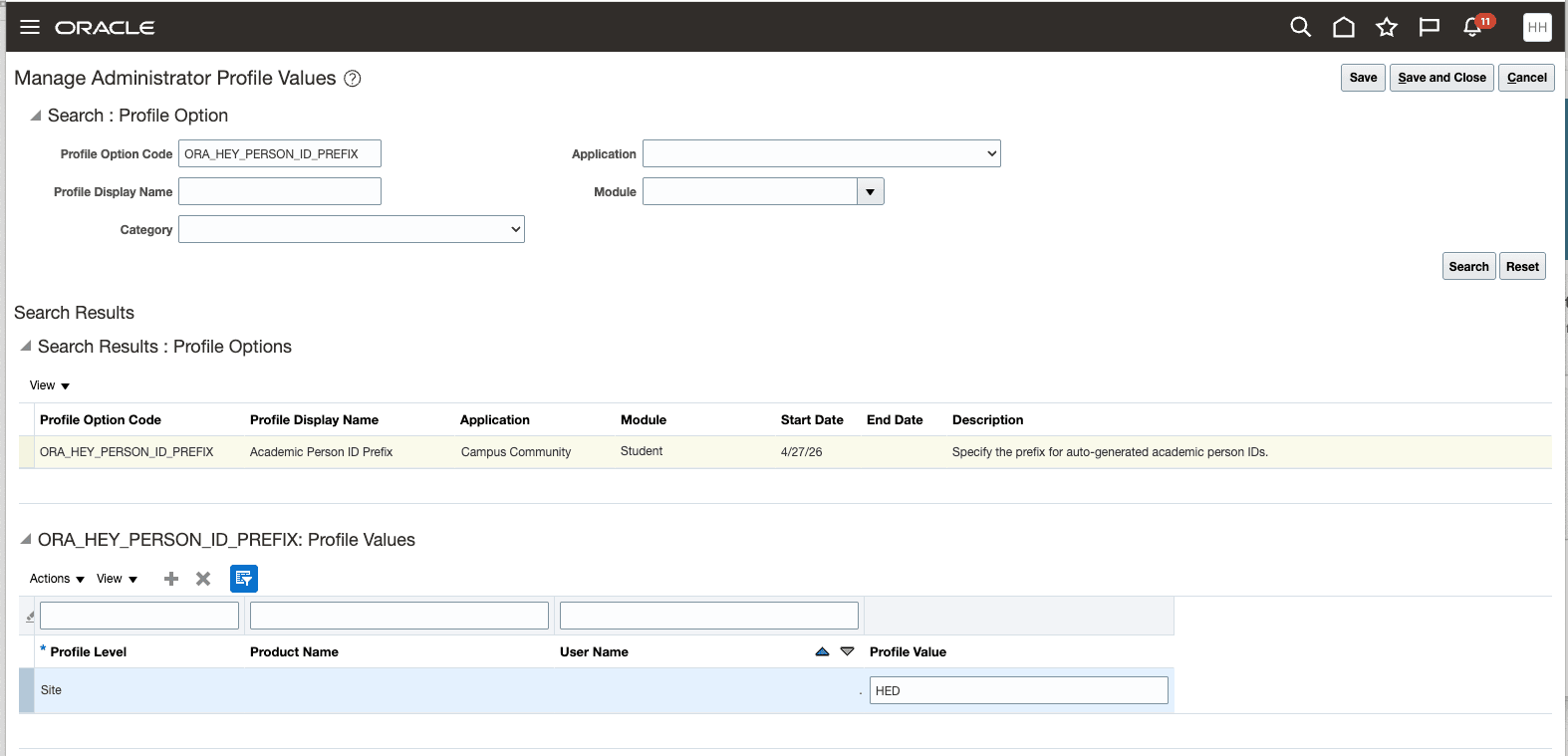Open notifications bell icon

[x=1472, y=27]
